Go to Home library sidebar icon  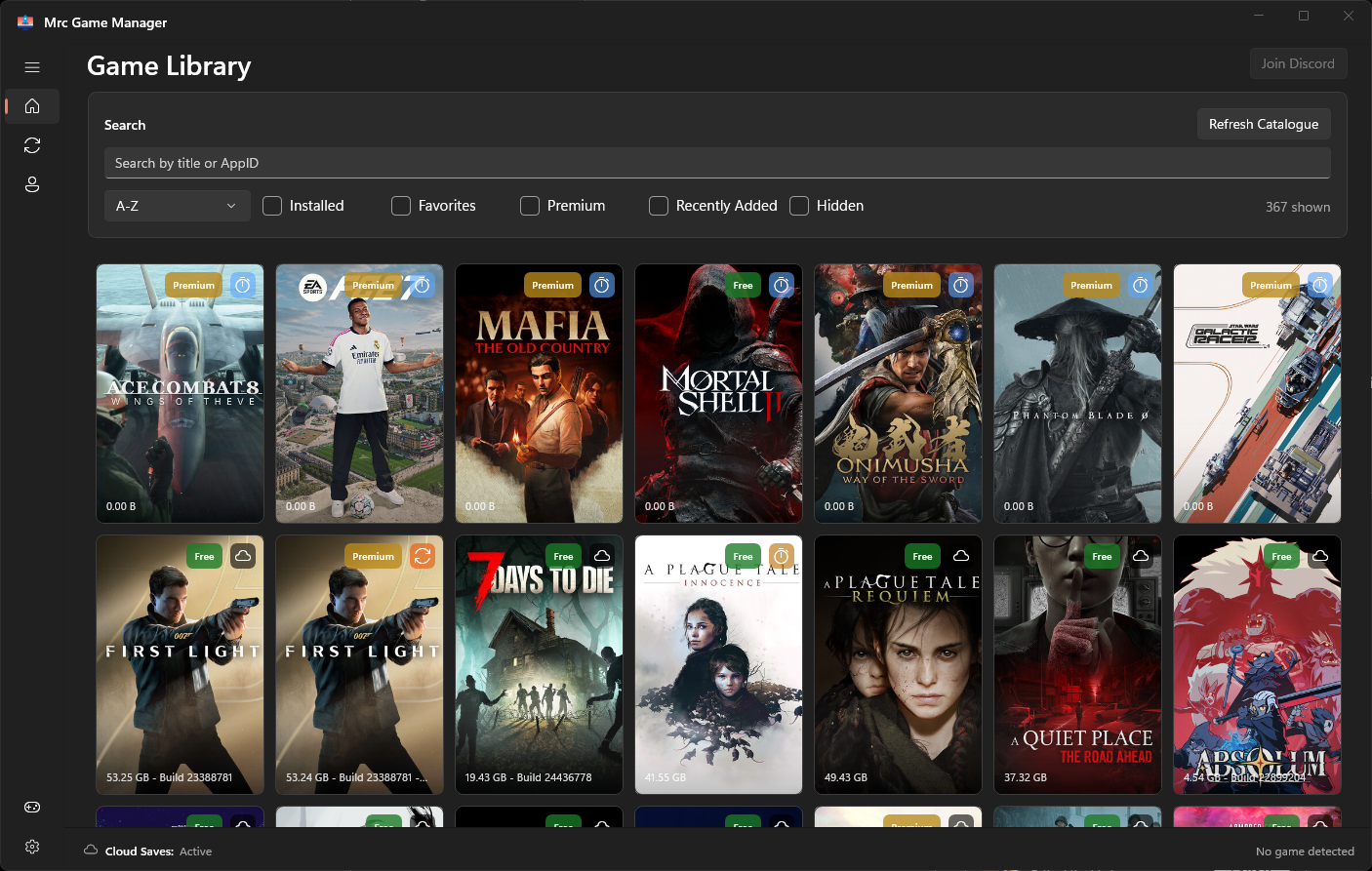point(32,106)
